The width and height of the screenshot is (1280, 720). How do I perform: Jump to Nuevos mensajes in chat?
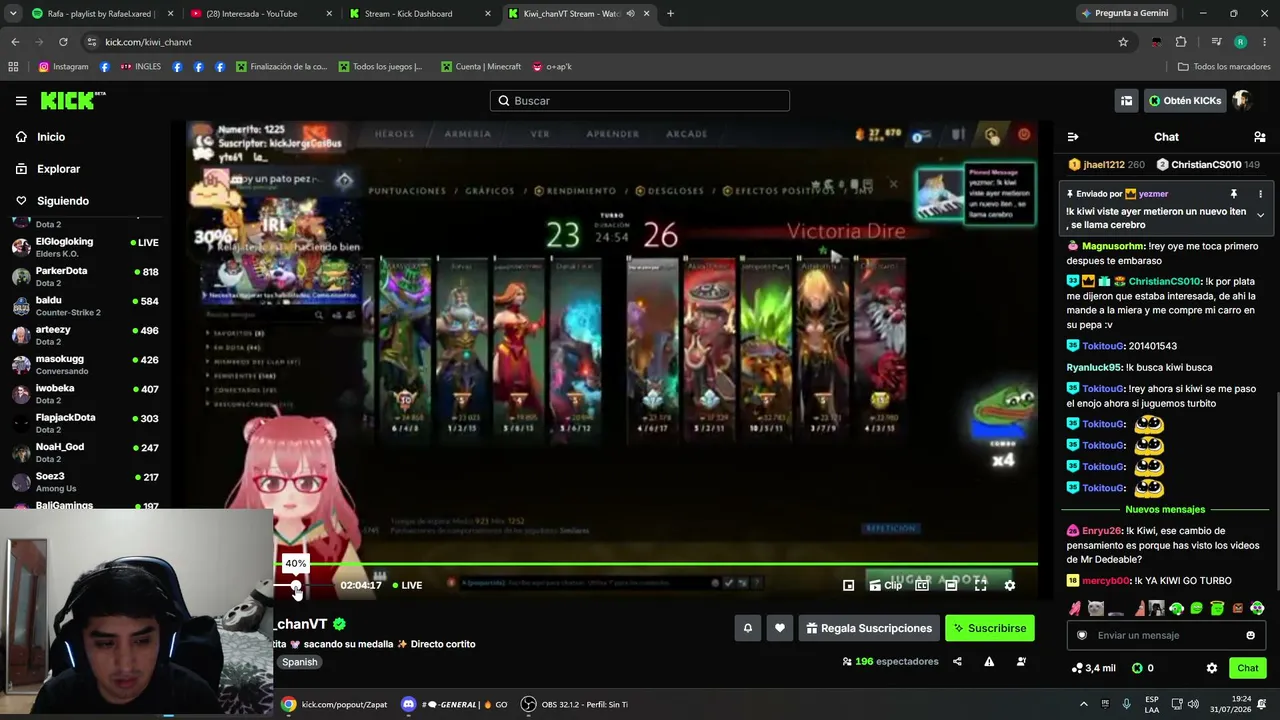[x=1165, y=510]
